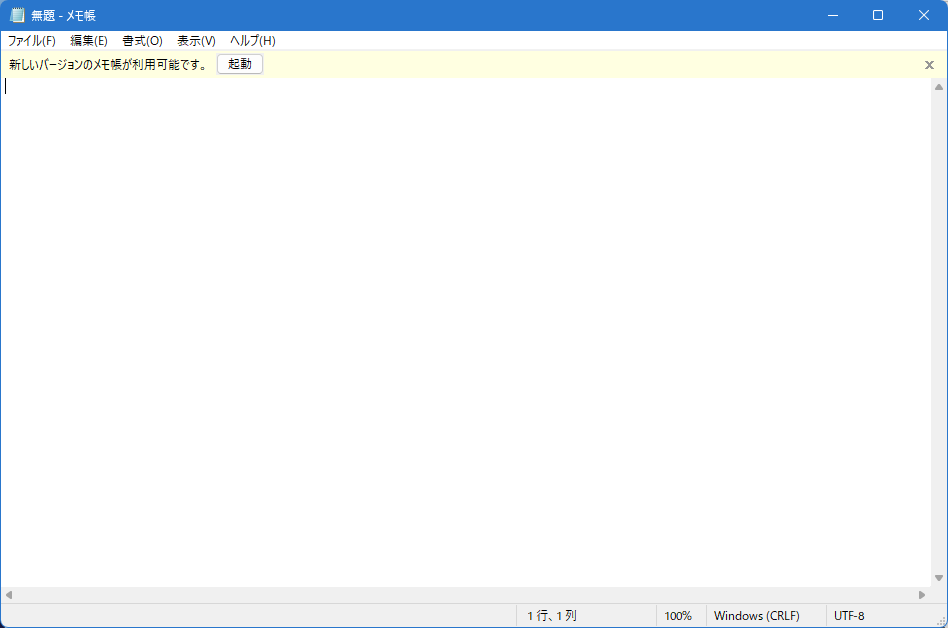Click the 100% zoom level in the status bar
This screenshot has width=948, height=628.
coord(678,616)
